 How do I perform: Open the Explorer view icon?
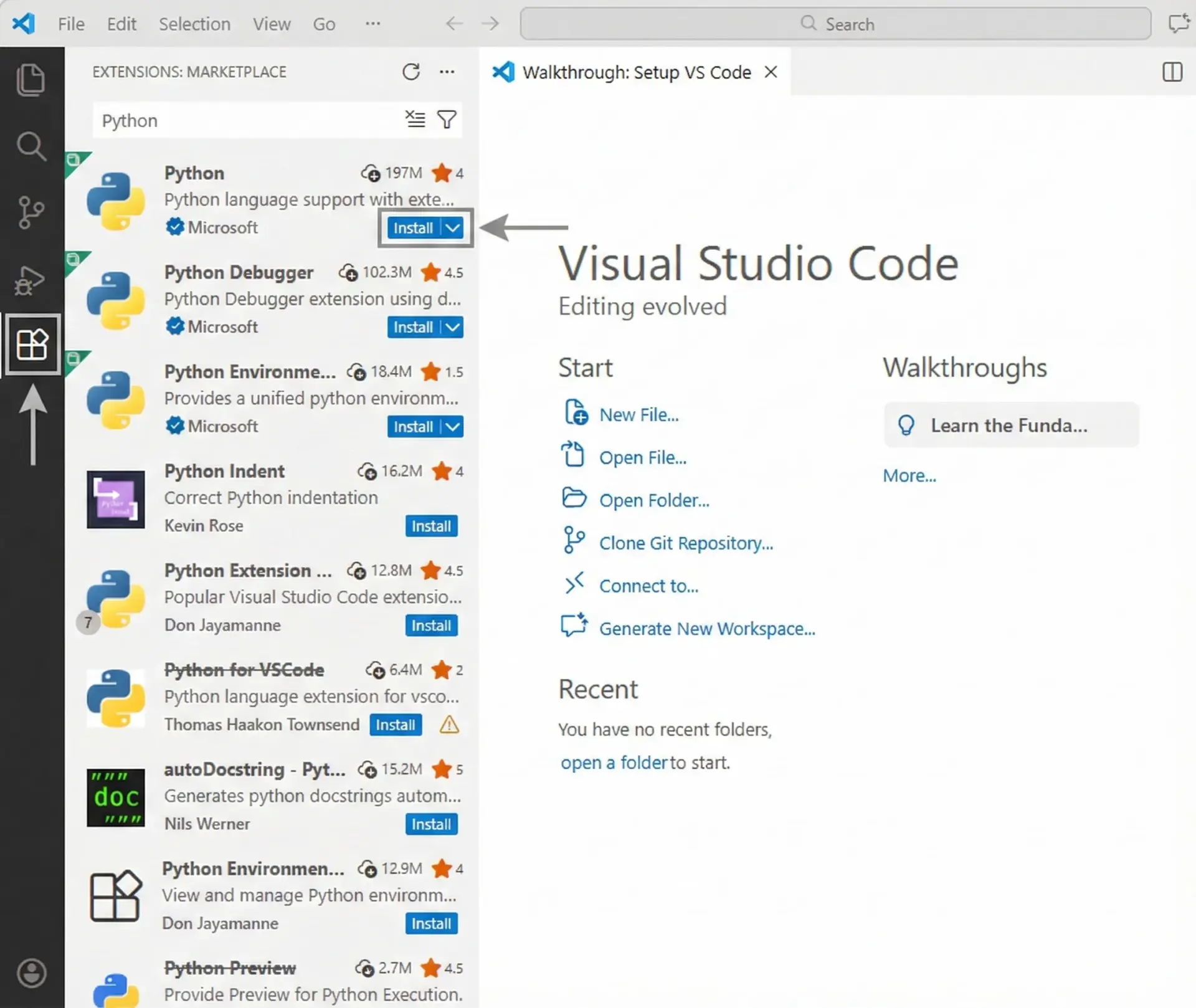31,80
